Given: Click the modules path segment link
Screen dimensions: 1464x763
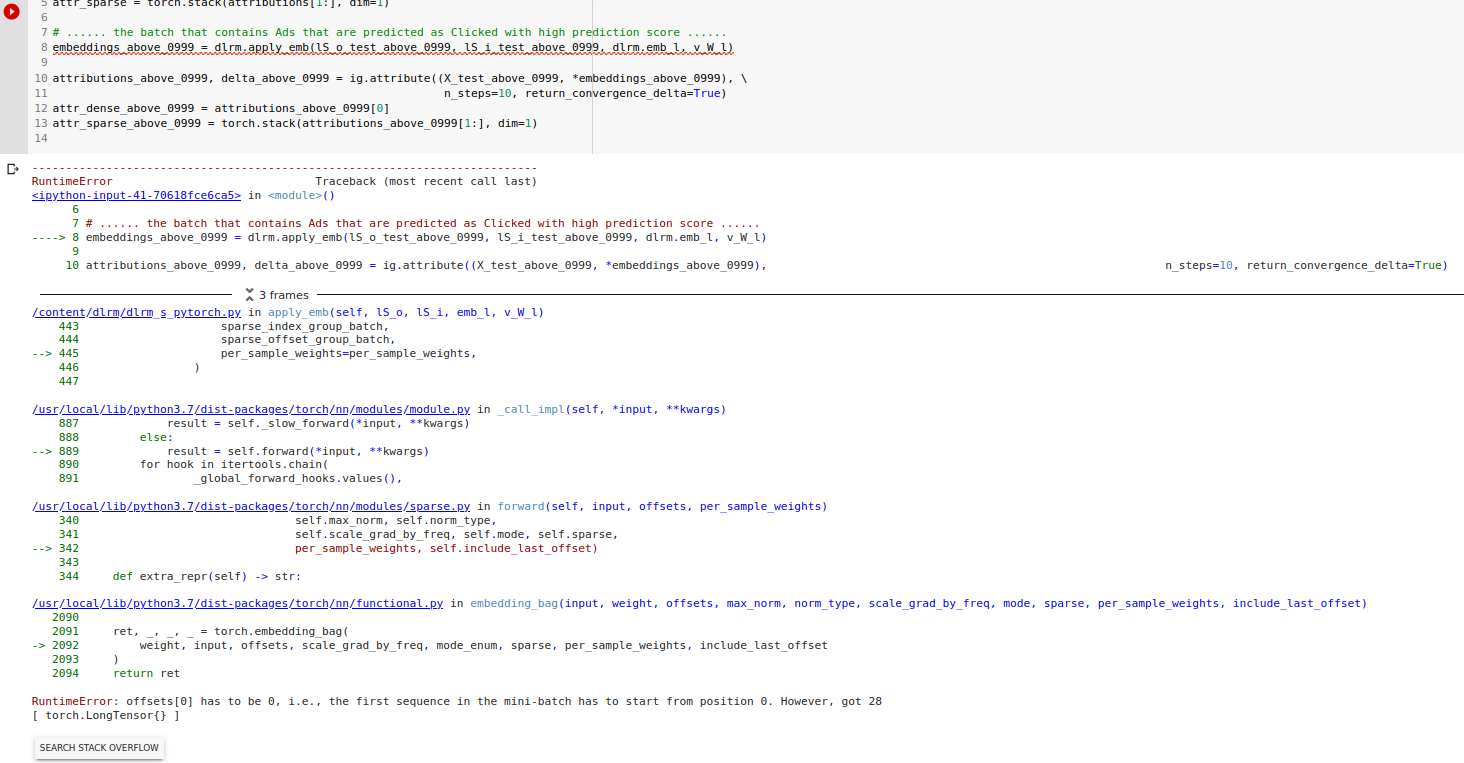Looking at the screenshot, I should click(376, 408).
